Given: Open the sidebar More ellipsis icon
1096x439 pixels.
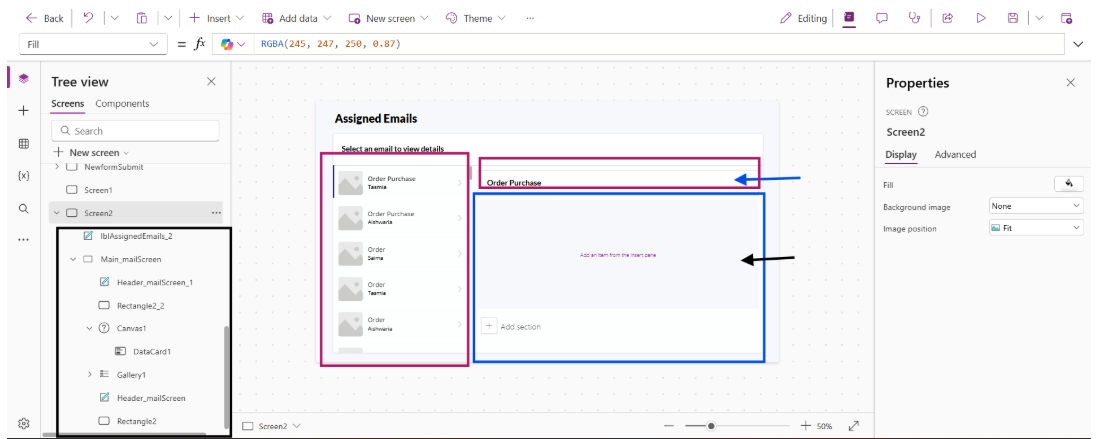Looking at the screenshot, I should [24, 240].
